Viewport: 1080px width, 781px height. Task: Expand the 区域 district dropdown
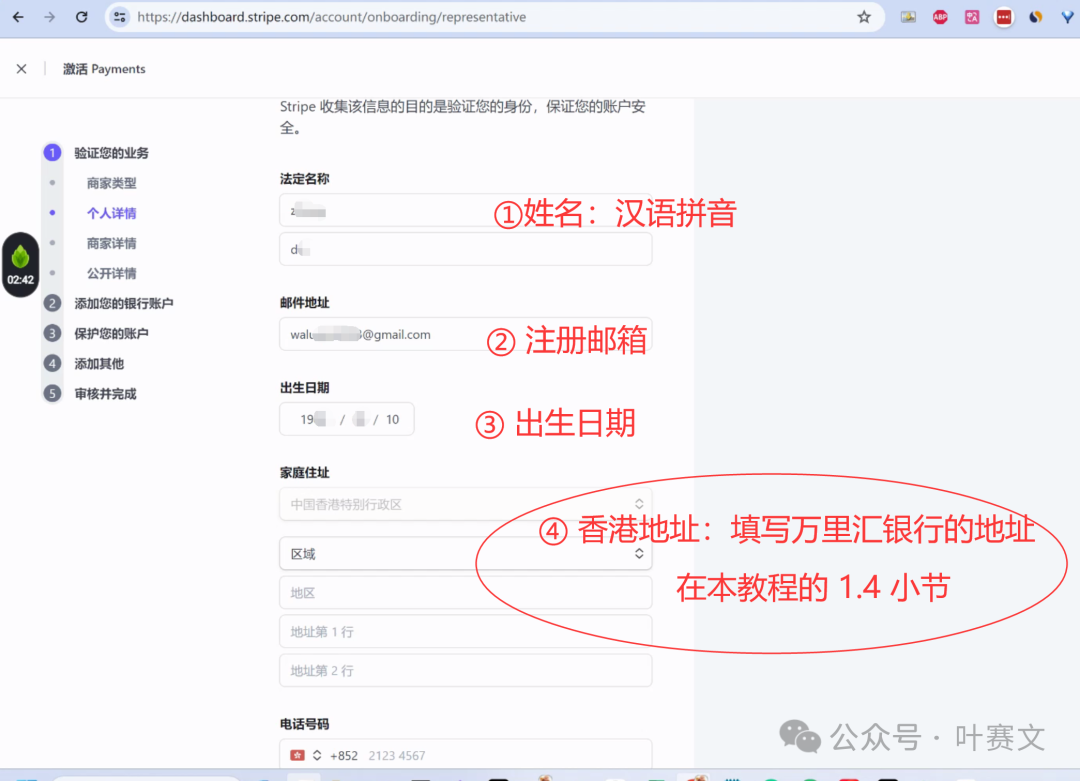465,554
